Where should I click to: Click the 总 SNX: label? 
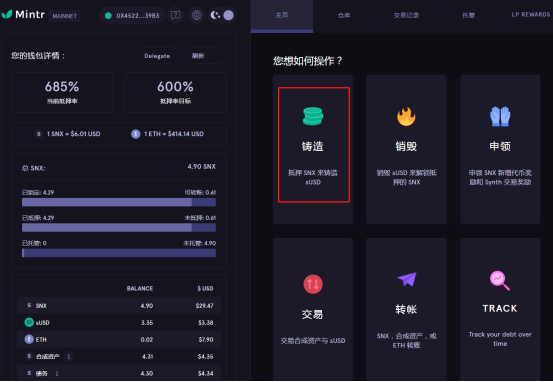point(34,168)
